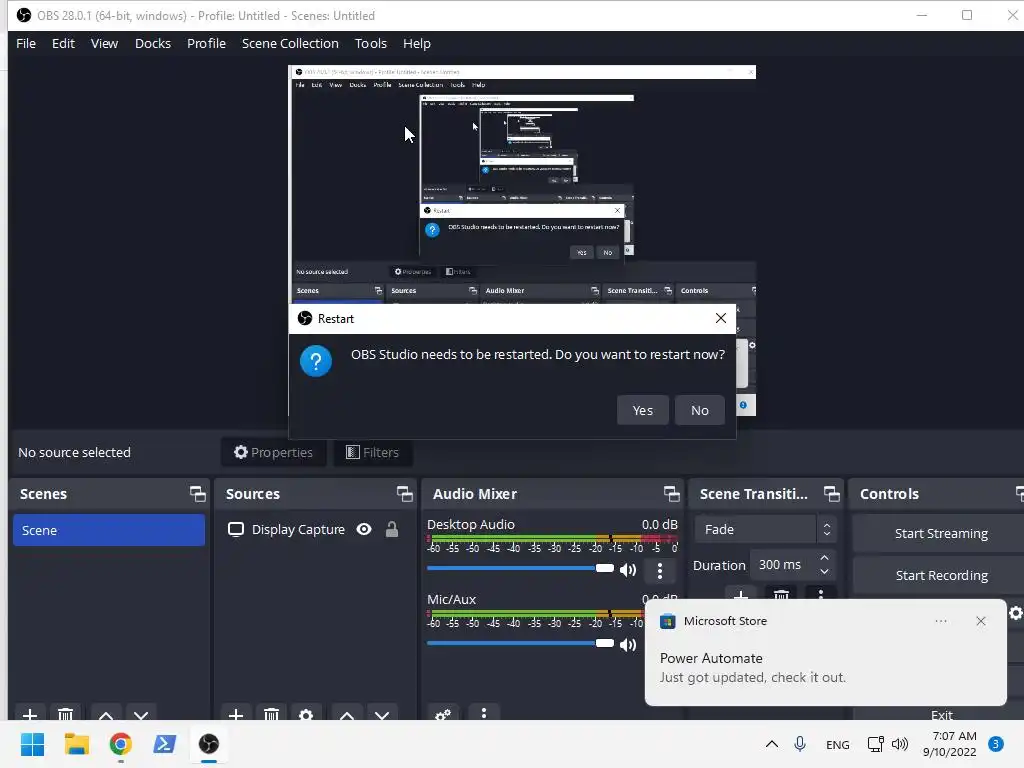Open the Docks menu
This screenshot has height=768, width=1024.
click(x=153, y=43)
